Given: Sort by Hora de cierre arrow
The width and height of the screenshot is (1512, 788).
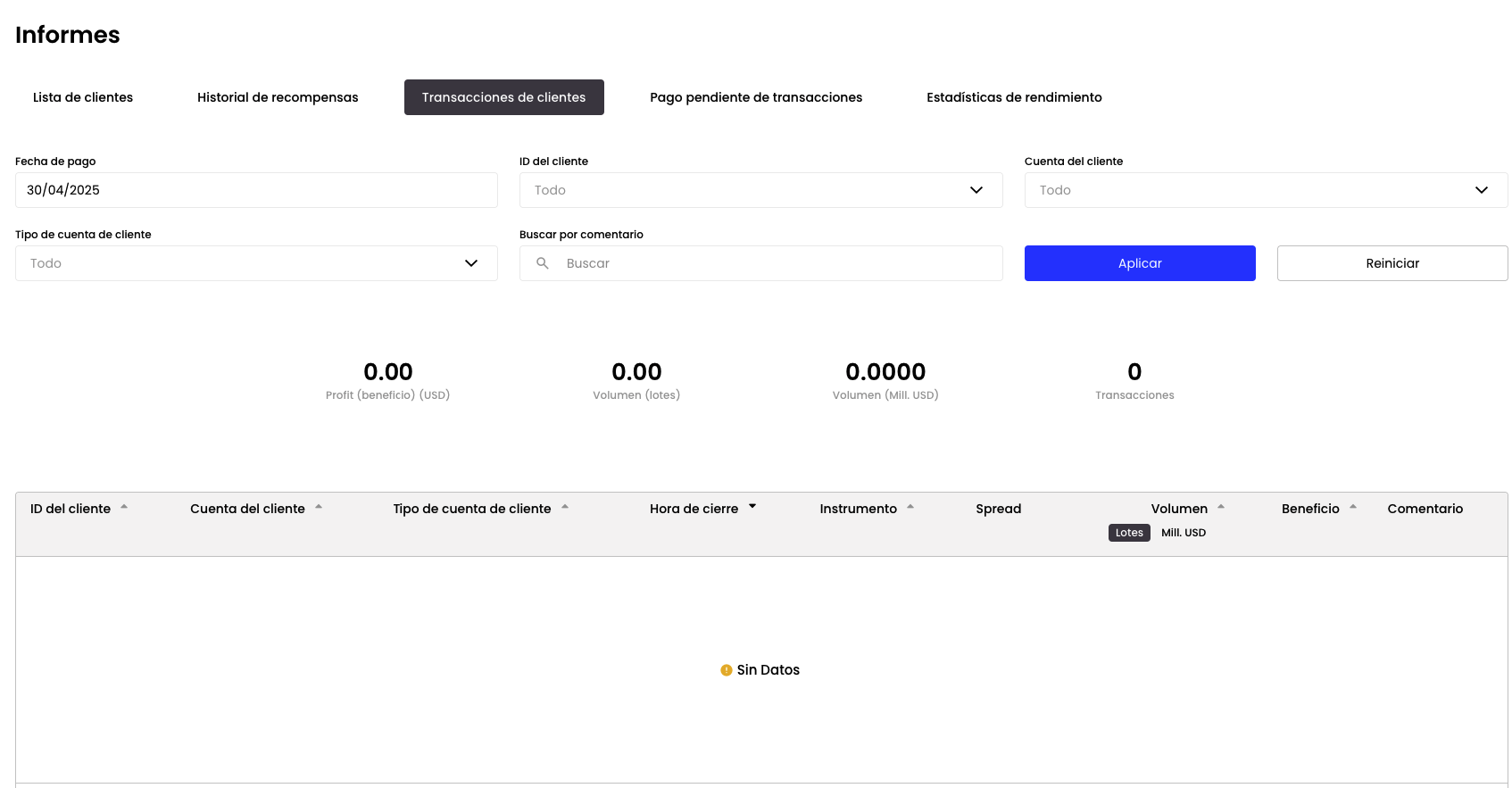Looking at the screenshot, I should pyautogui.click(x=752, y=507).
